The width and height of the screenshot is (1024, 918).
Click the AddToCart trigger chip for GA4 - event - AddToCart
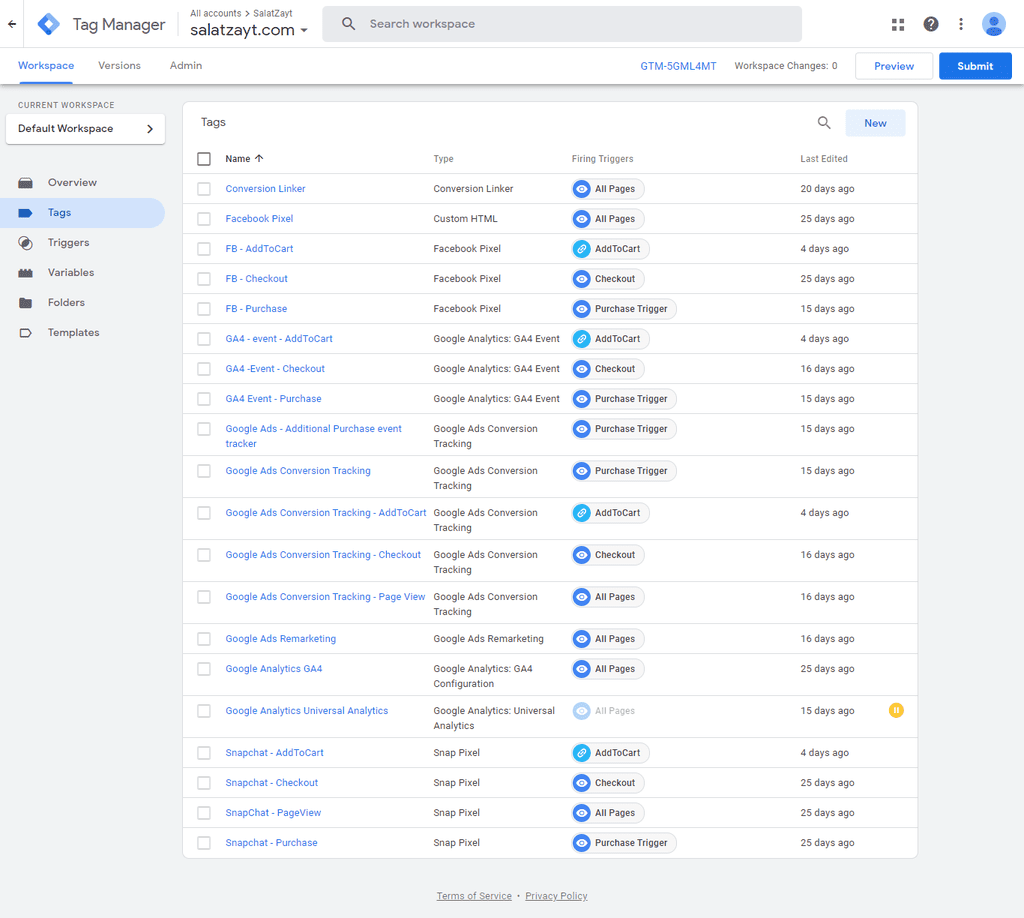pyautogui.click(x=611, y=339)
